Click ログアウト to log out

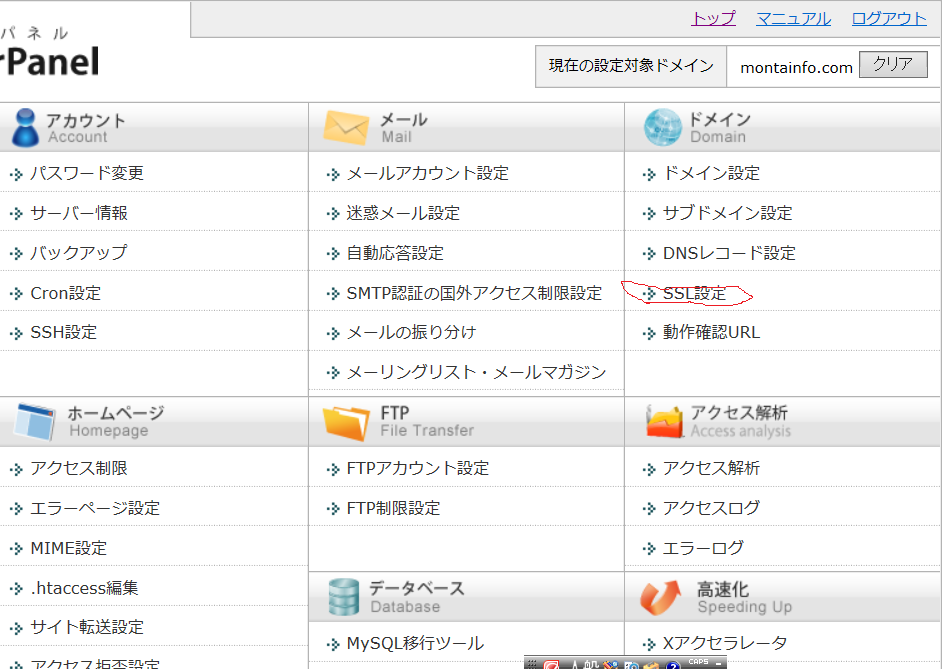click(889, 18)
